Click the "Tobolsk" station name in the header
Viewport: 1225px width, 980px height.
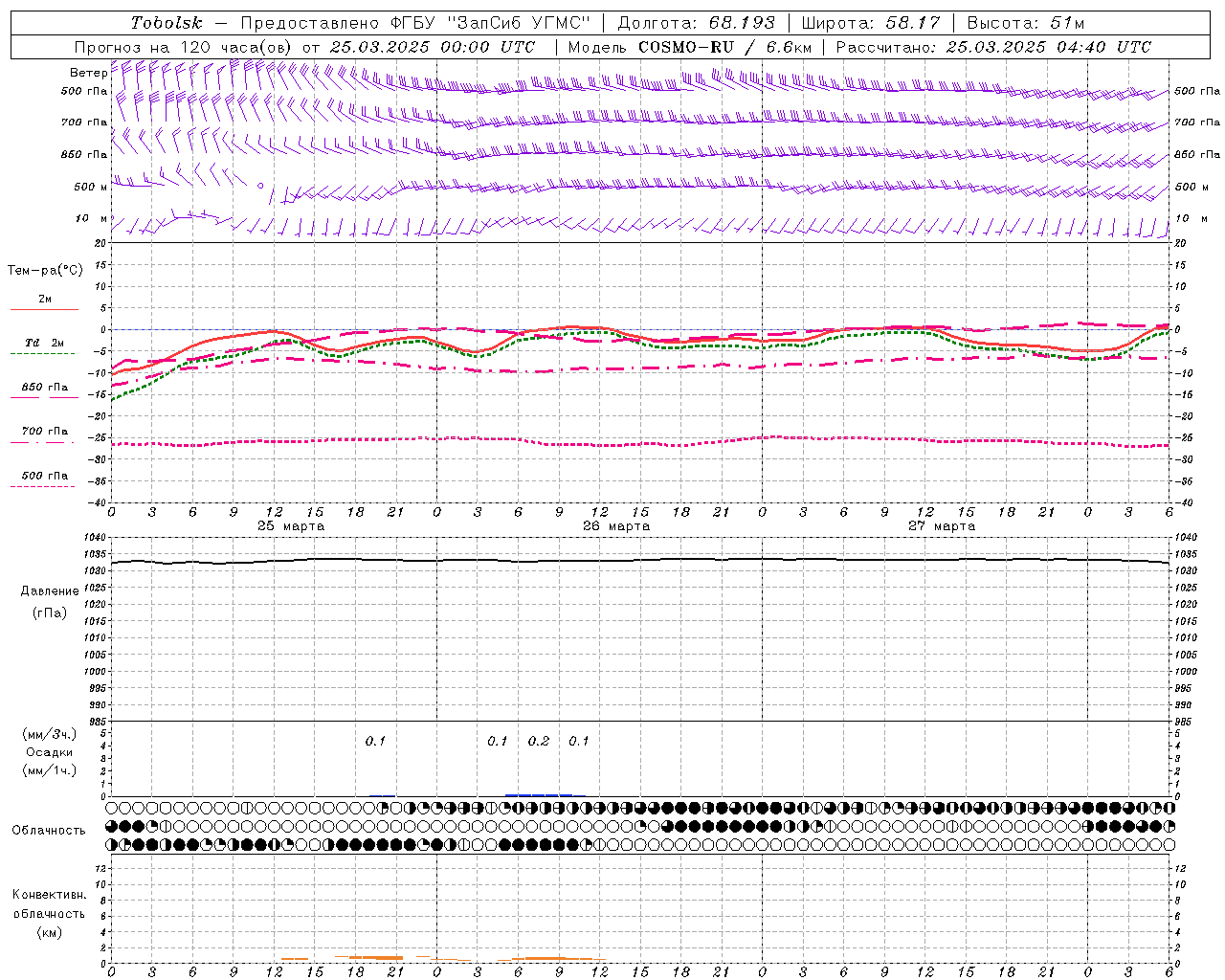[x=167, y=23]
